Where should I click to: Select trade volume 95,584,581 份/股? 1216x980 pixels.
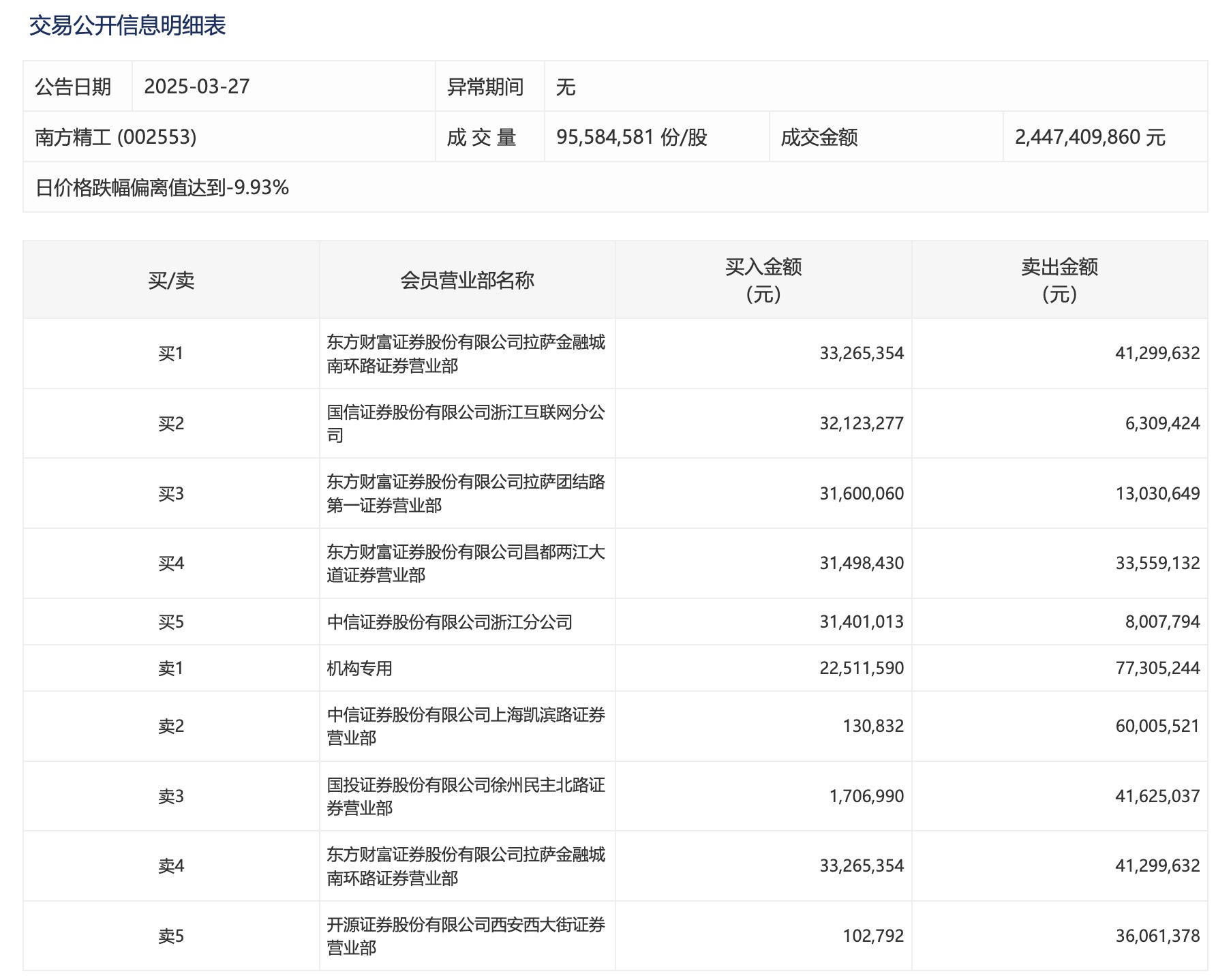[632, 137]
